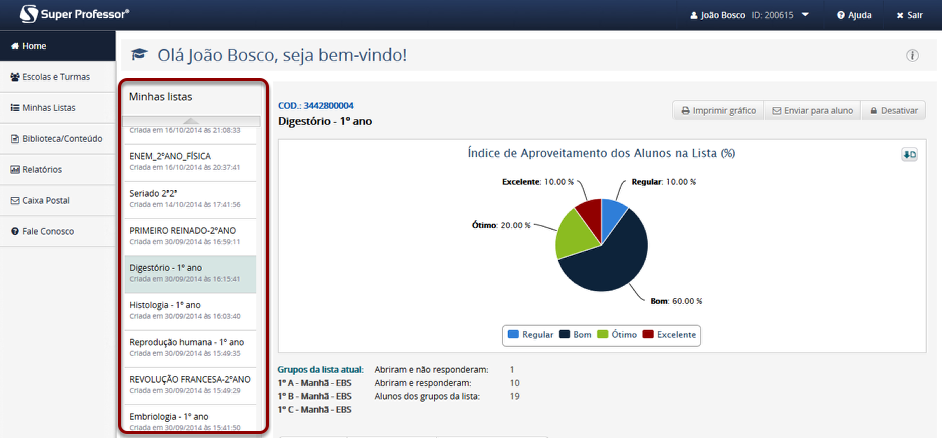The width and height of the screenshot is (942, 438).
Task: Click Desativar button
Action: [893, 111]
